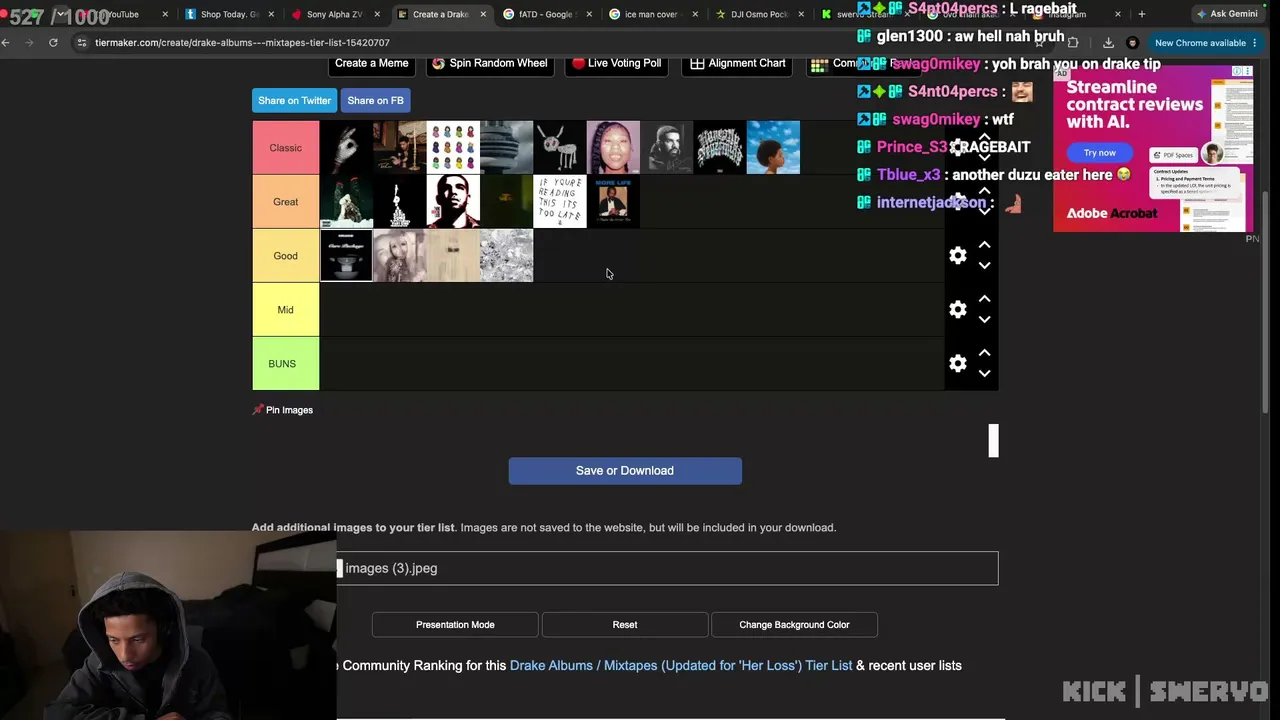Move the BUNS tier up
The height and width of the screenshot is (720, 1280).
coord(984,353)
